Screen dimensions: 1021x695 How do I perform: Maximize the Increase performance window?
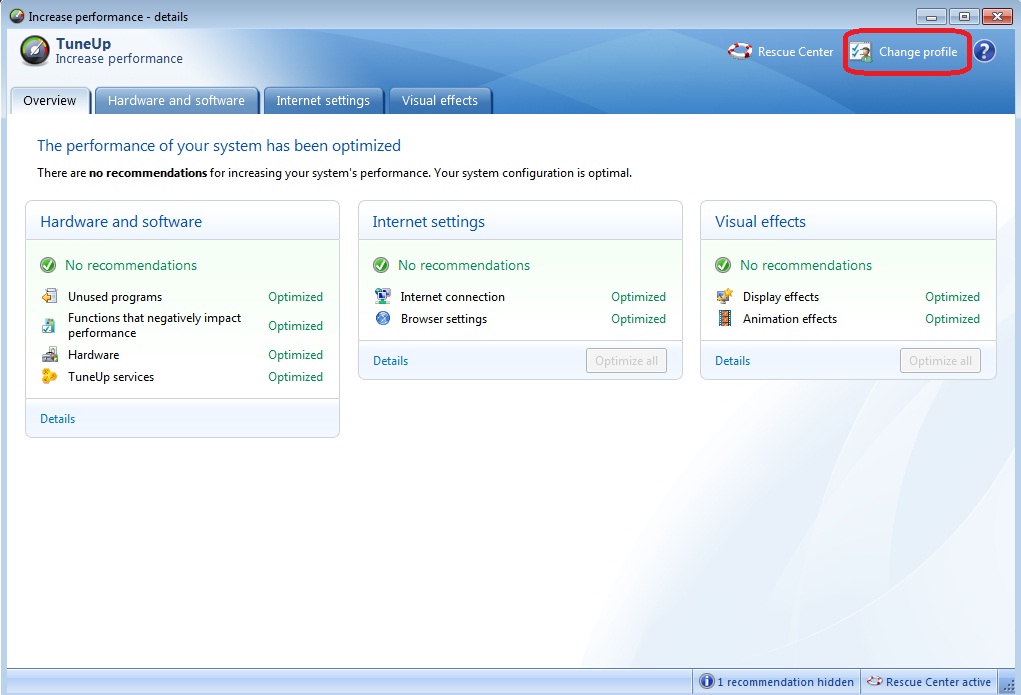click(964, 16)
